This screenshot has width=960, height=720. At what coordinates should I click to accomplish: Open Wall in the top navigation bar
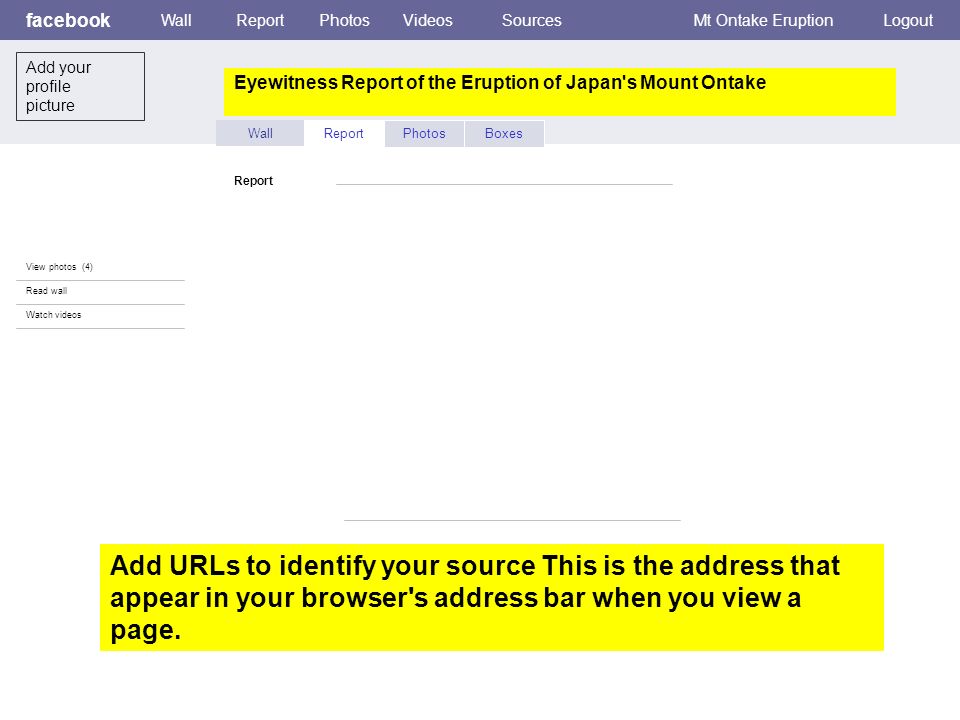pos(176,20)
